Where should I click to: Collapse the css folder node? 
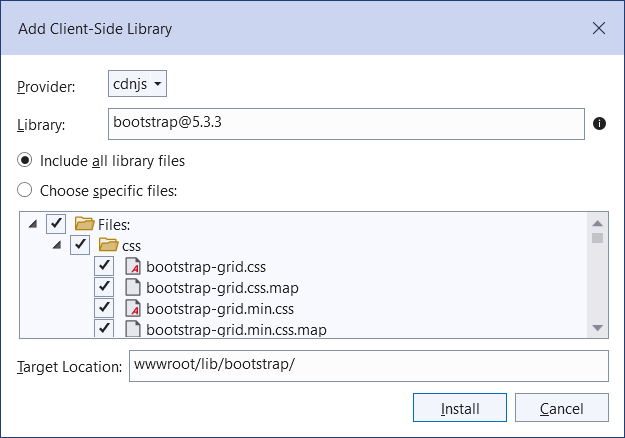coord(57,245)
